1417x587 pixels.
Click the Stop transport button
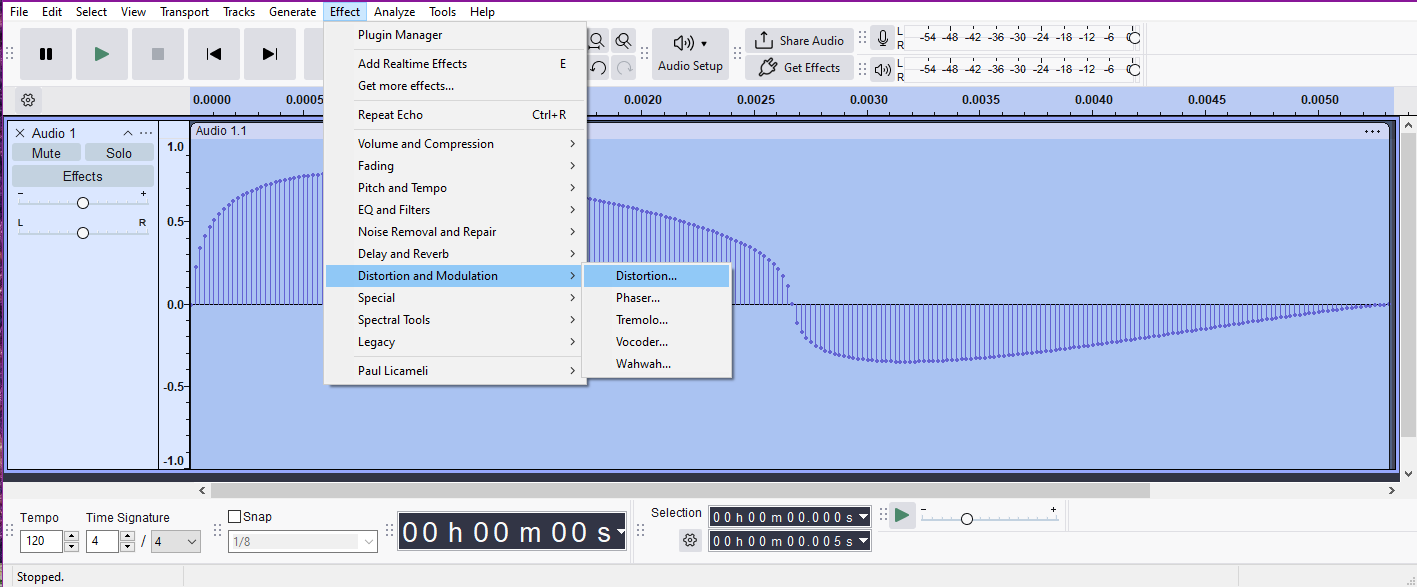[x=158, y=54]
